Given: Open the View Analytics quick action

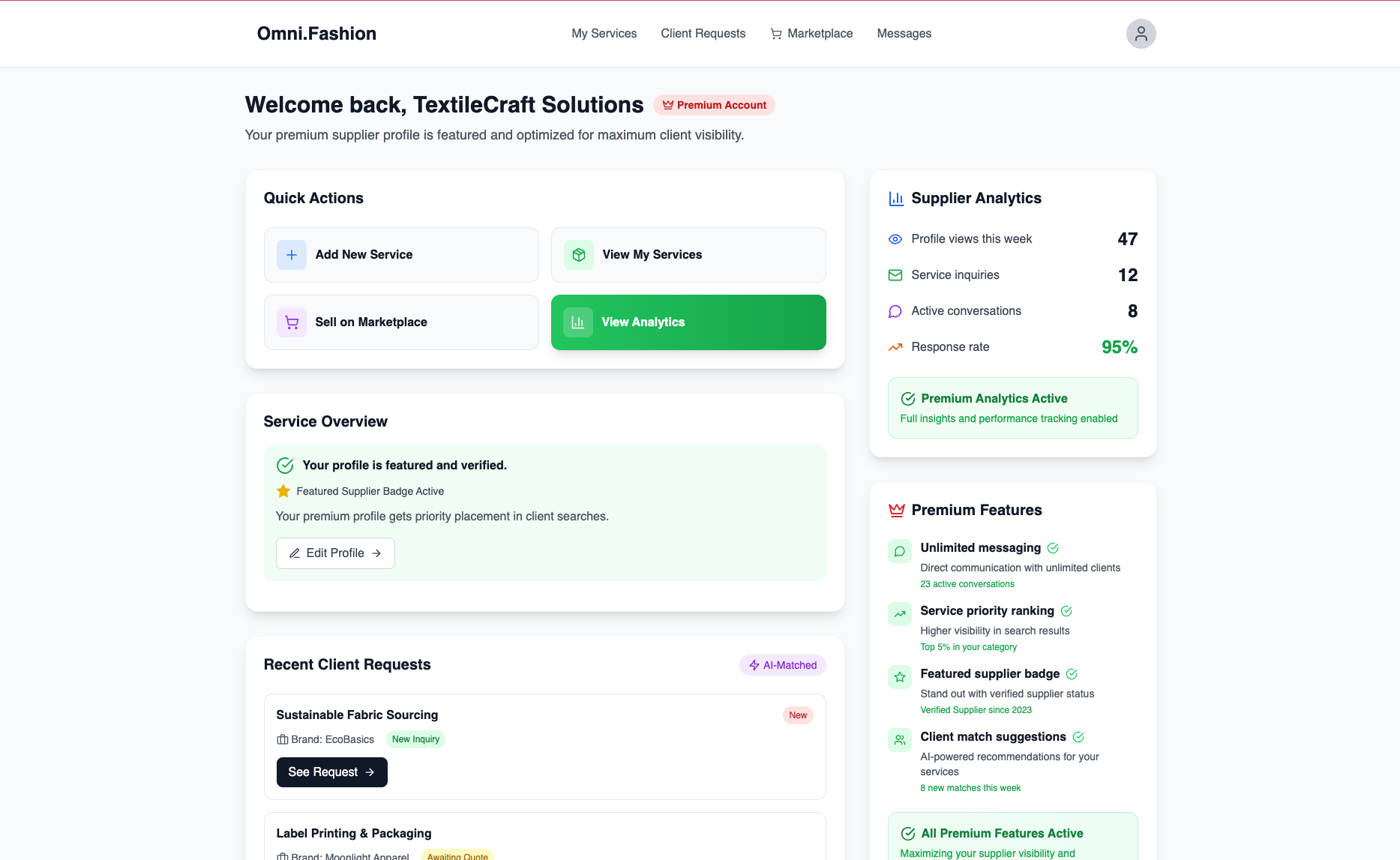Looking at the screenshot, I should tap(688, 322).
